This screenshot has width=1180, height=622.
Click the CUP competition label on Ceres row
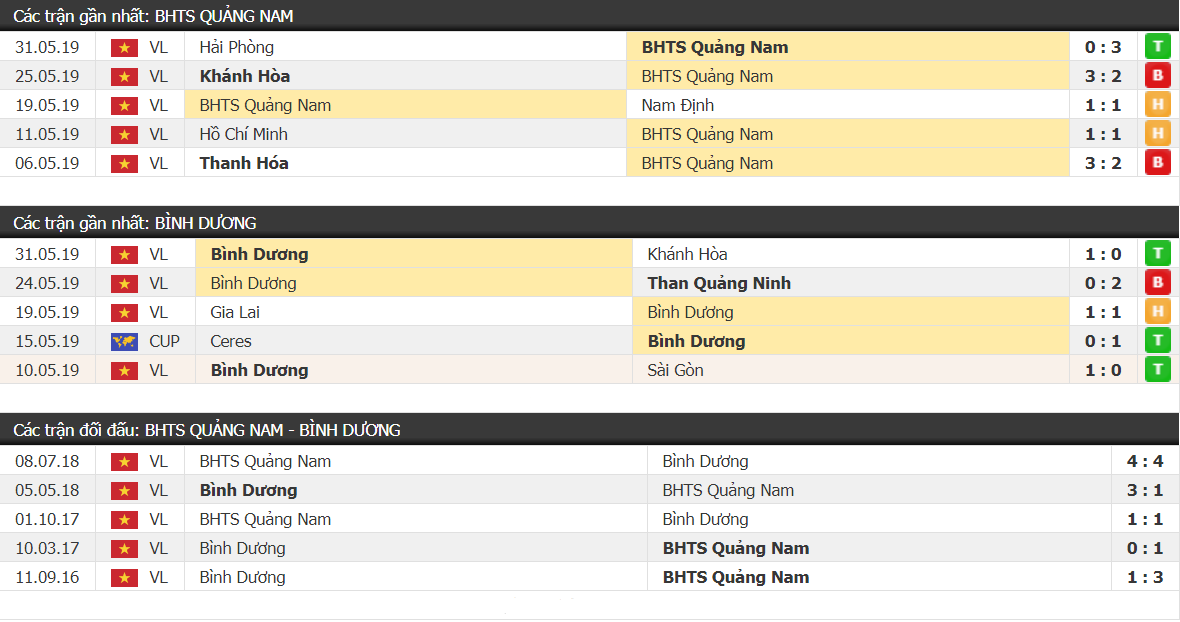point(164,341)
